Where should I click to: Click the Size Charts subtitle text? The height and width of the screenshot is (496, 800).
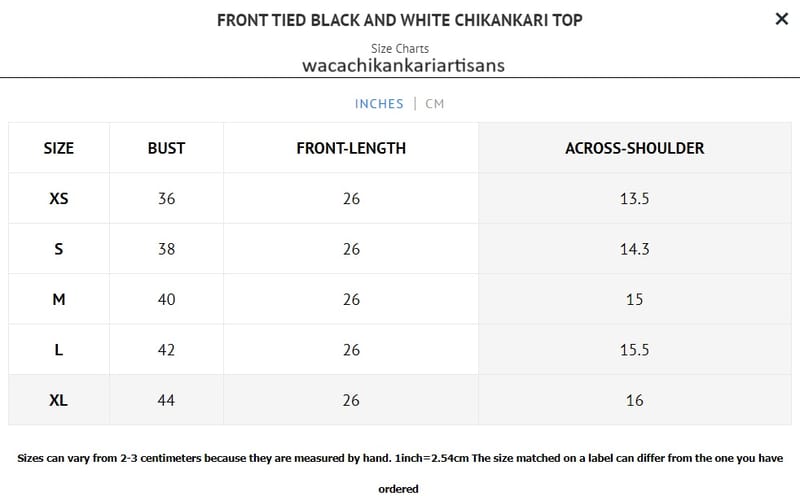coord(400,48)
